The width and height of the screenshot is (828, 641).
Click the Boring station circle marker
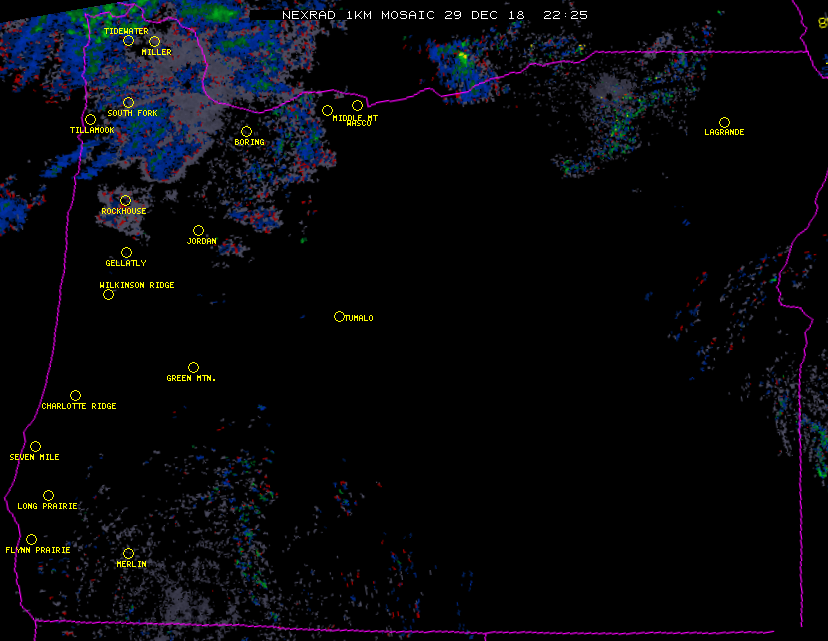(x=246, y=131)
